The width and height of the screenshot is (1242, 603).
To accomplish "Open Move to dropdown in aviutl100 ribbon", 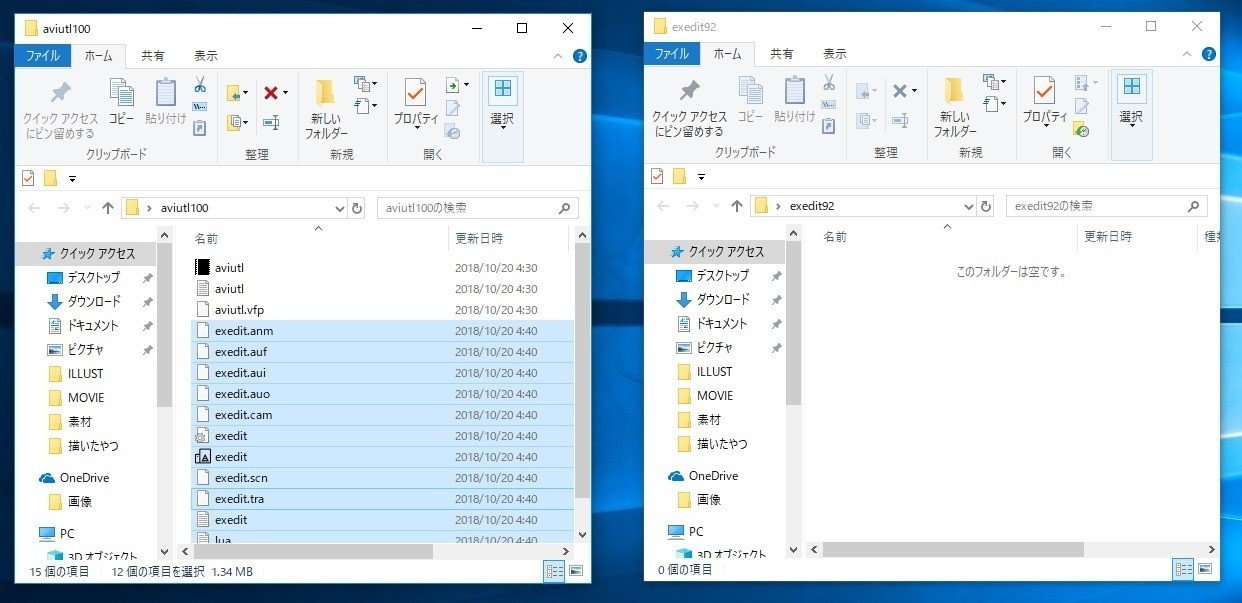I will coord(237,93).
